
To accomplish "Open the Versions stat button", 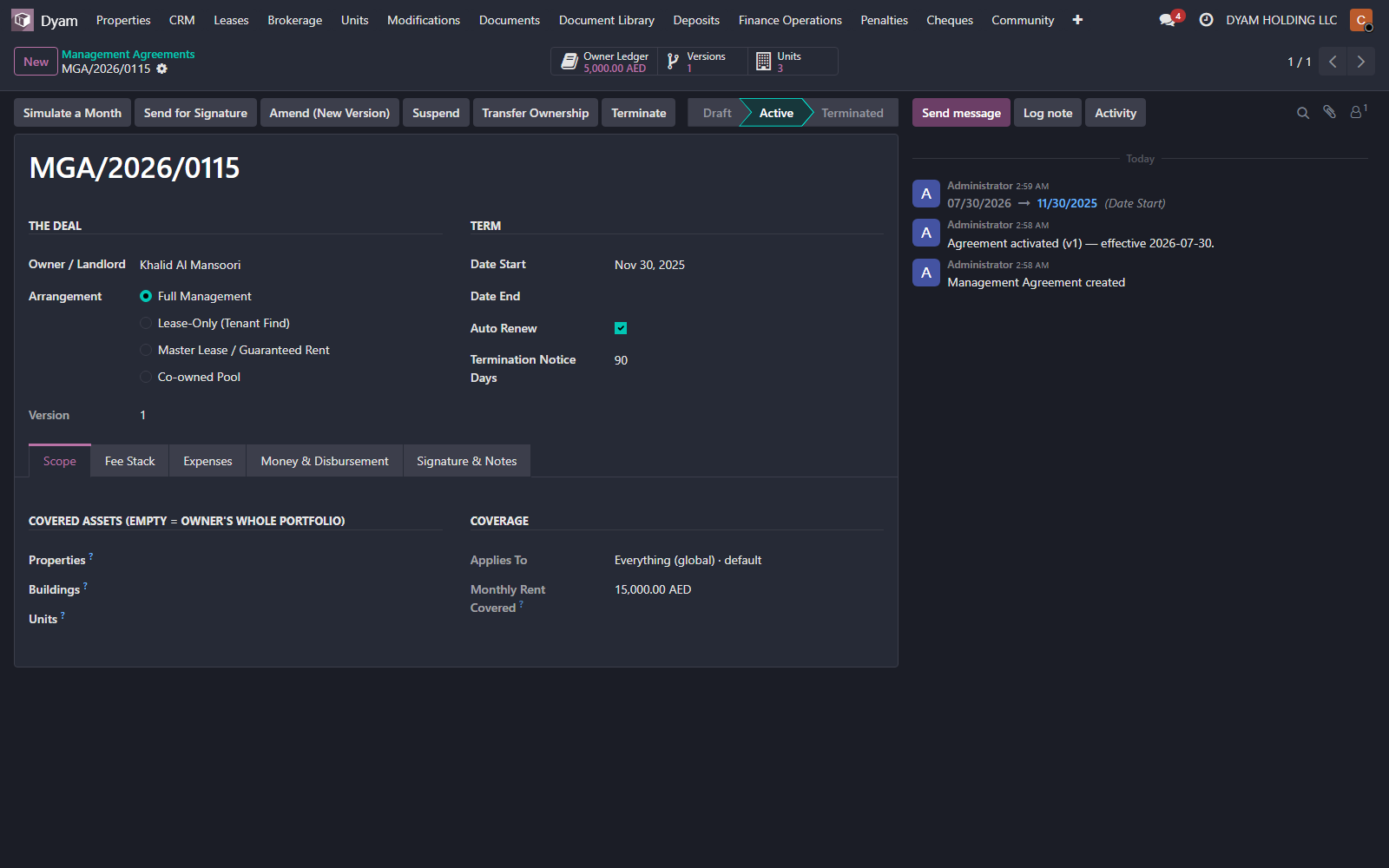I will pos(703,62).
